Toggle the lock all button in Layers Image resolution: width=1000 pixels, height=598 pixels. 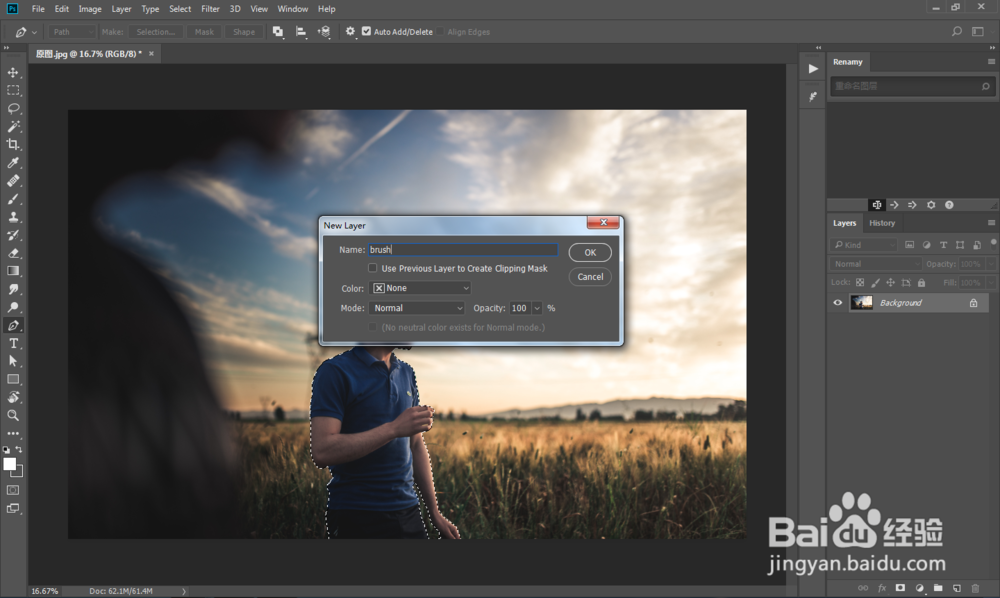point(921,282)
